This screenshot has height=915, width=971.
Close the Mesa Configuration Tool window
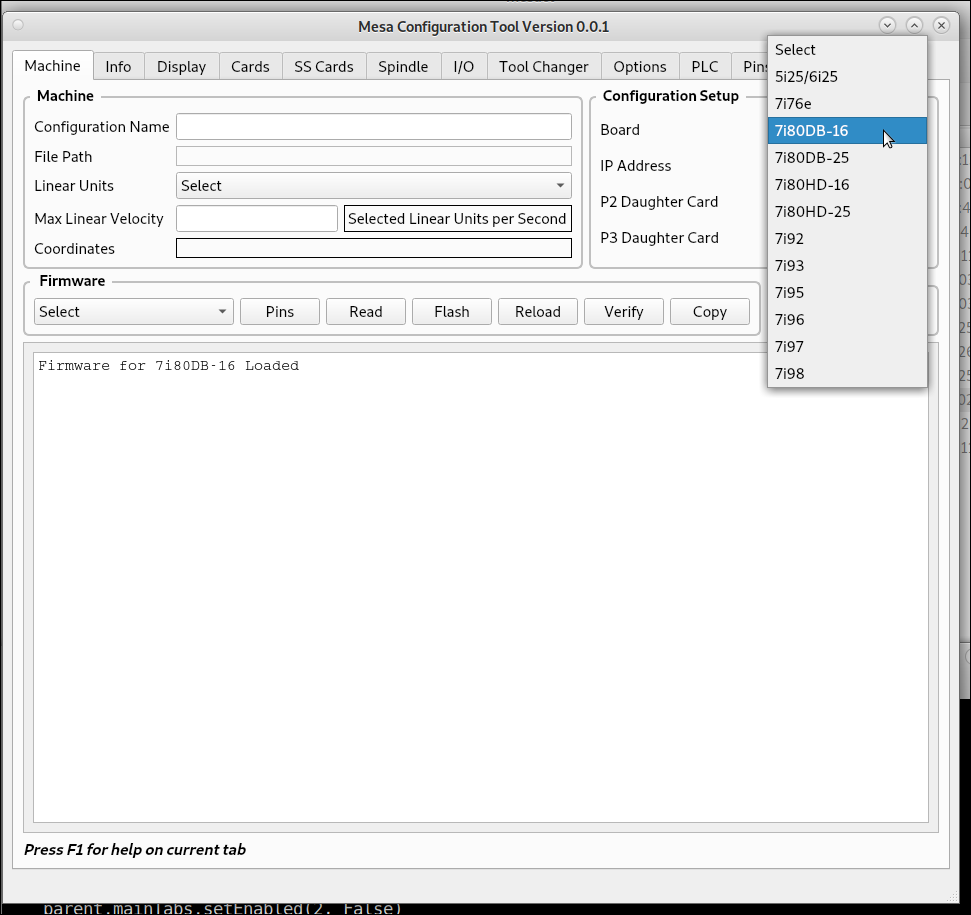coord(941,25)
